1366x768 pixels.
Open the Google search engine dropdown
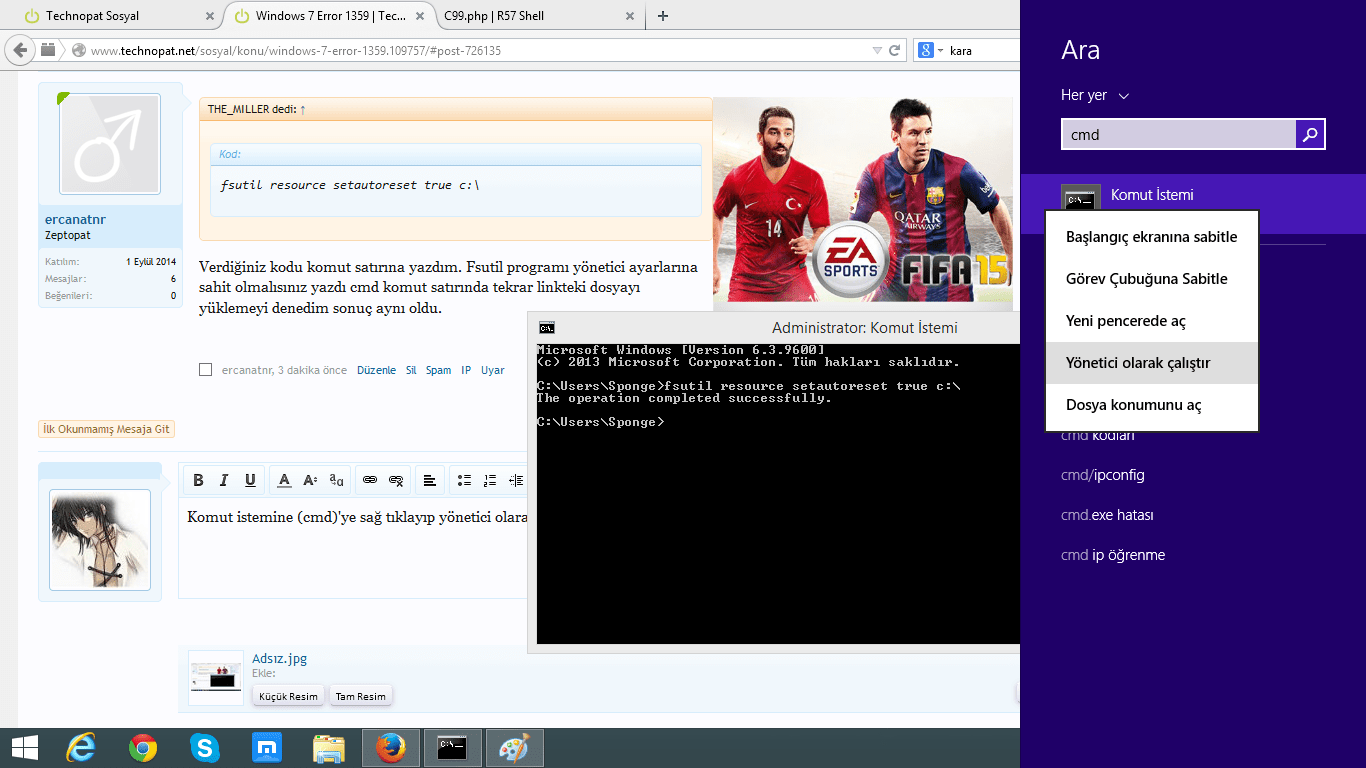point(930,50)
